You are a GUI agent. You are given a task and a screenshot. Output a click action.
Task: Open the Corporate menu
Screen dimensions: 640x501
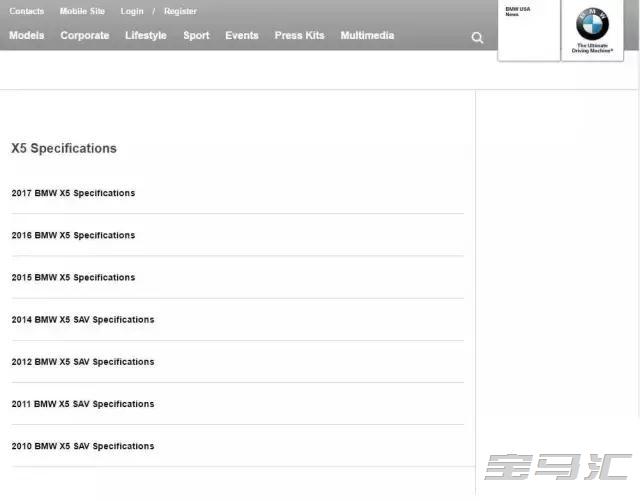pyautogui.click(x=85, y=36)
